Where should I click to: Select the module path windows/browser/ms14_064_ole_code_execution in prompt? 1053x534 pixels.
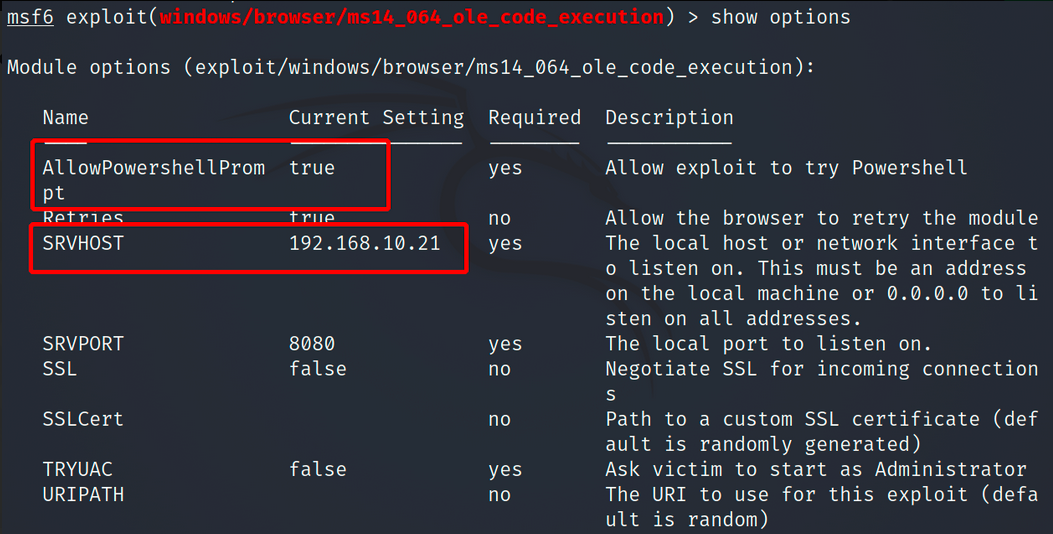click(x=412, y=17)
